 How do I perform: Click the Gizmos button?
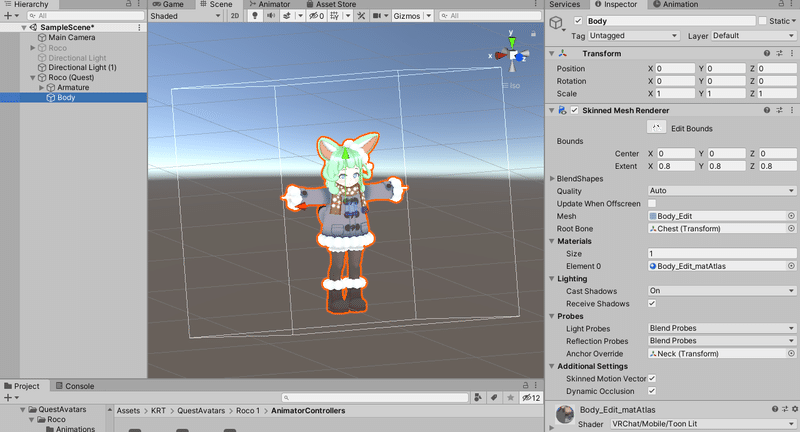pyautogui.click(x=407, y=16)
